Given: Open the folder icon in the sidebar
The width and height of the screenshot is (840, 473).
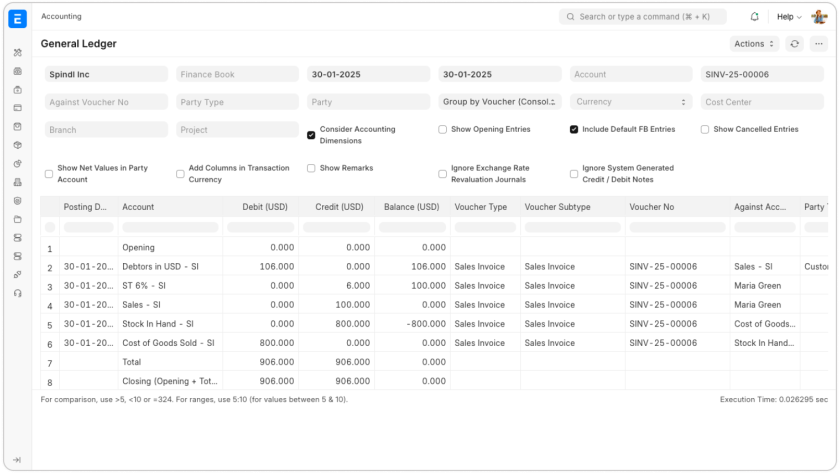Looking at the screenshot, I should [x=17, y=218].
